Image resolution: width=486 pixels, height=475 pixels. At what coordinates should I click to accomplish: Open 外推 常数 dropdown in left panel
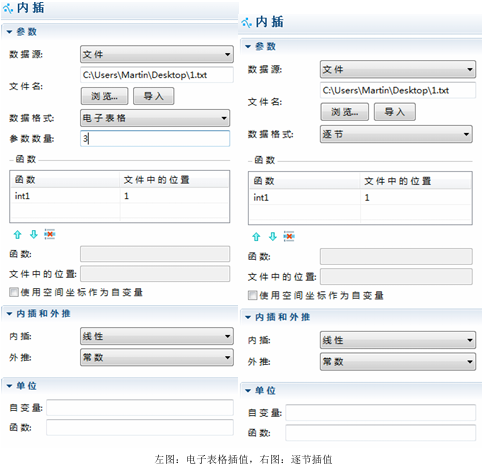tap(157, 358)
